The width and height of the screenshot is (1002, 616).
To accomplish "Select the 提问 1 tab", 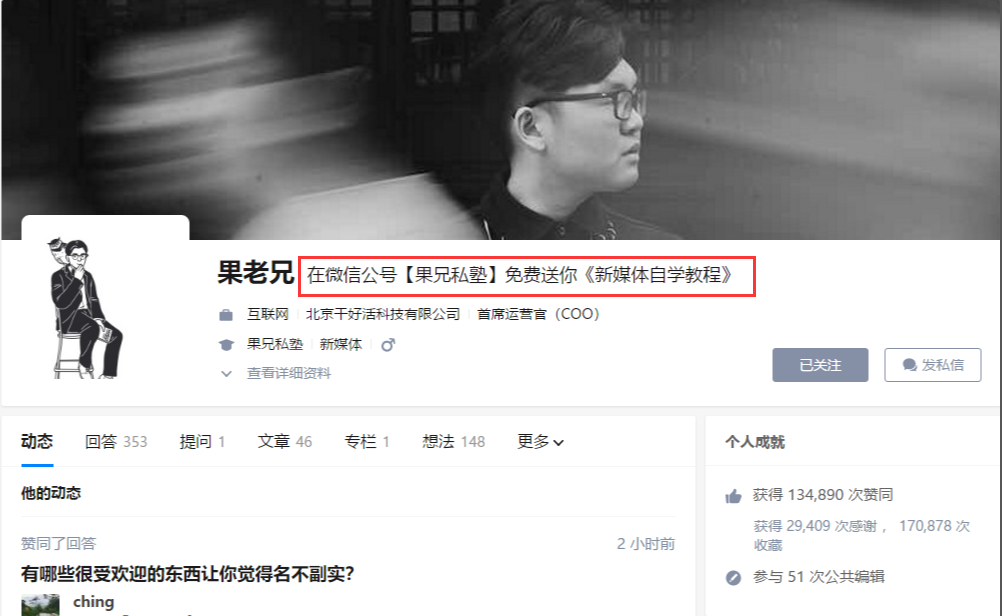I will click(x=202, y=442).
